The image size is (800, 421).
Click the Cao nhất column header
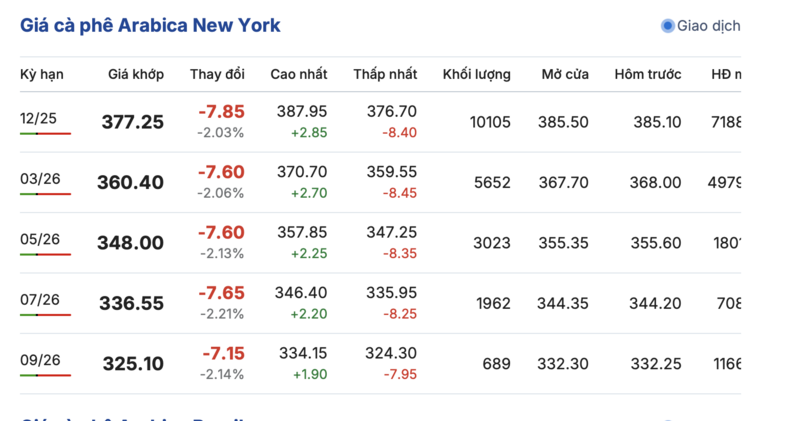299,75
